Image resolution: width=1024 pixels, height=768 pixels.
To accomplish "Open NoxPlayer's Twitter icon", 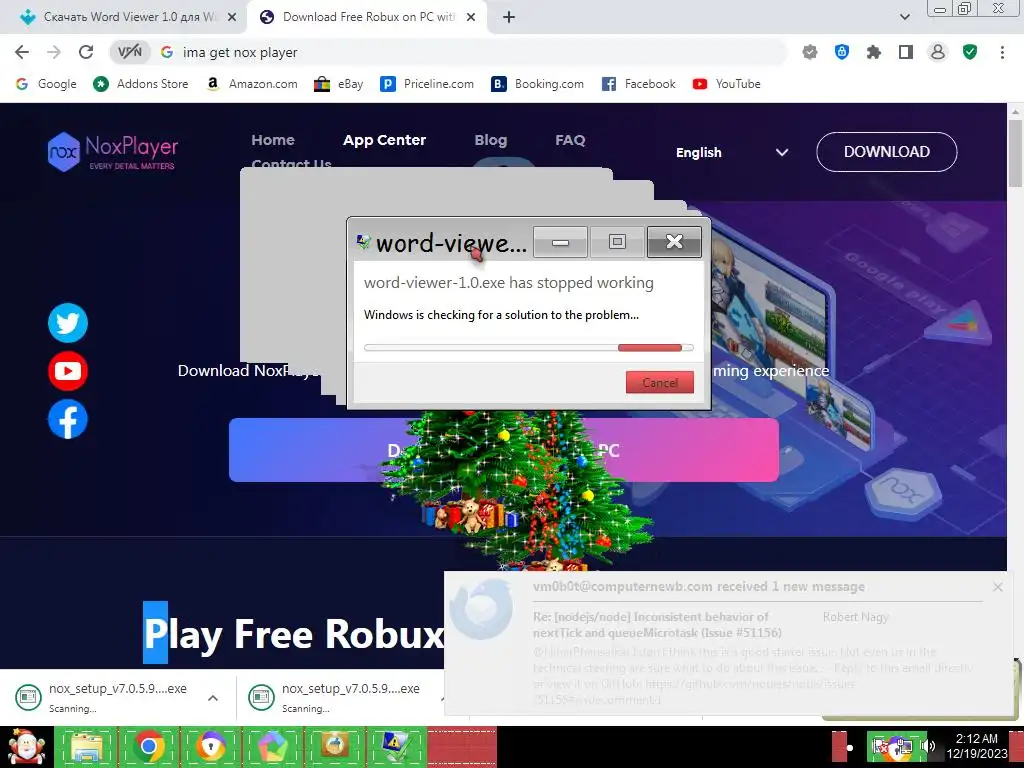I will [68, 323].
